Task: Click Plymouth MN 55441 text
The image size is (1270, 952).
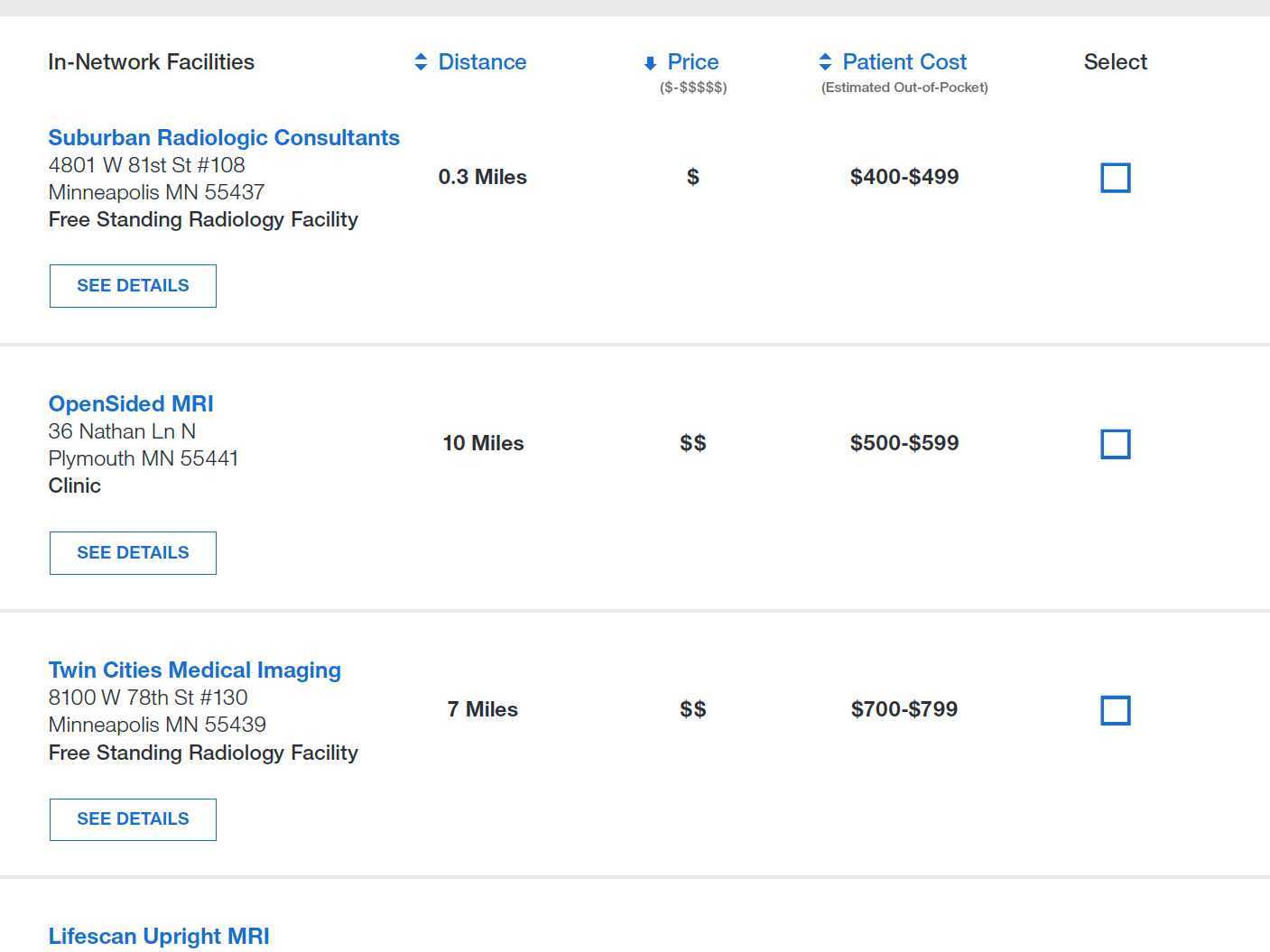Action: tap(144, 458)
